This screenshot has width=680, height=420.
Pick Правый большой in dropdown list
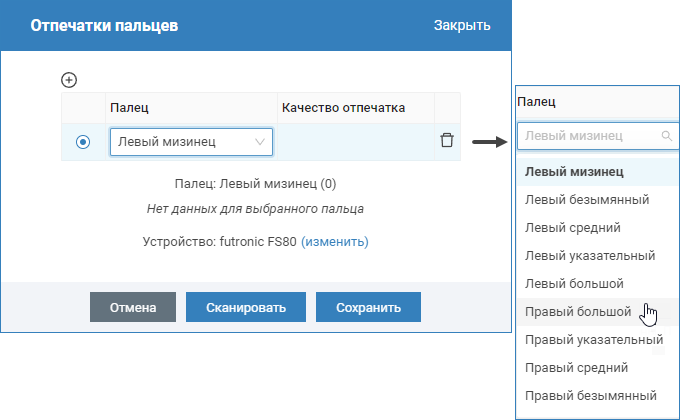(x=578, y=311)
